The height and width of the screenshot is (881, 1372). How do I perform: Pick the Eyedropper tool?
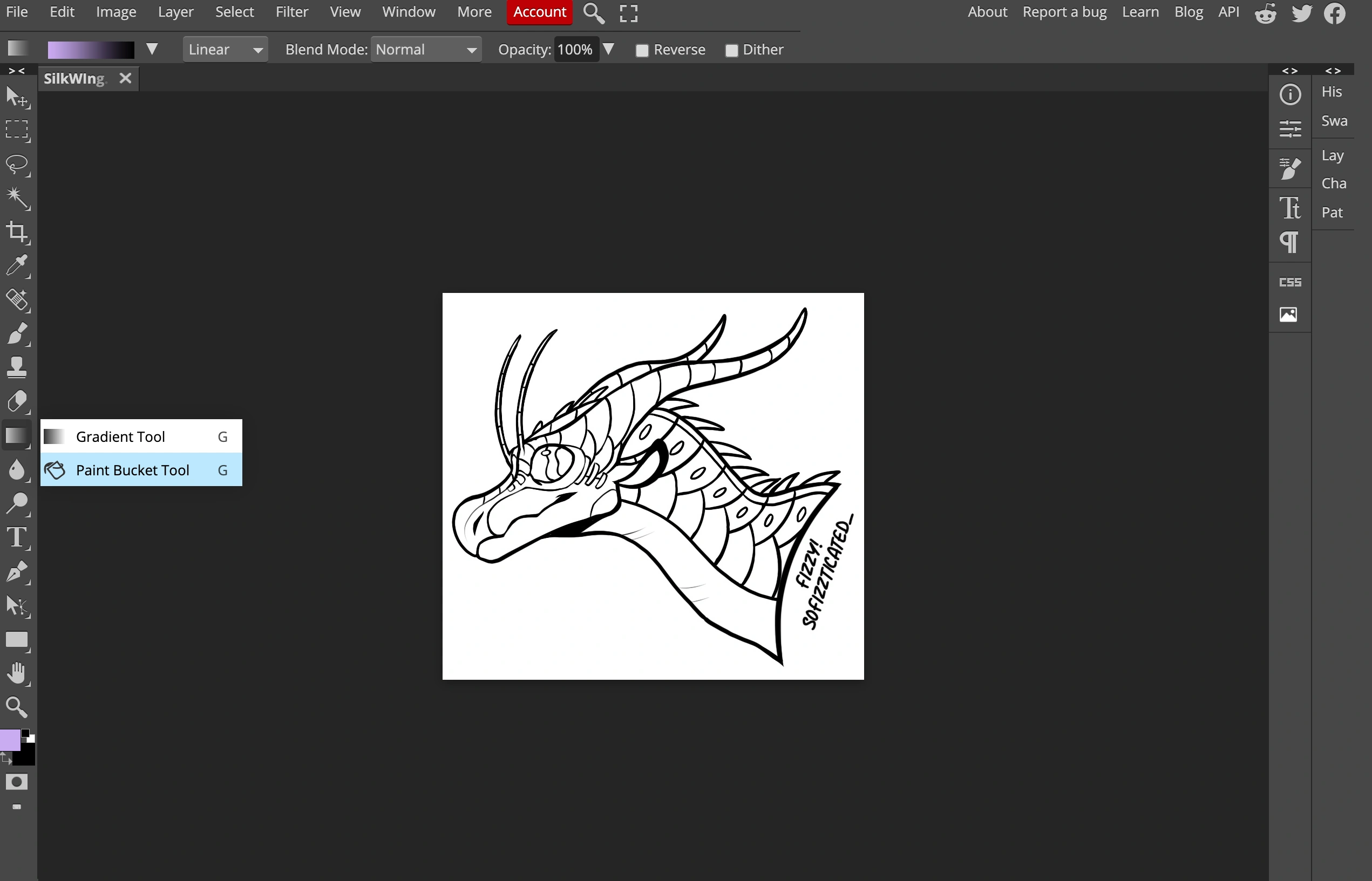coord(17,265)
